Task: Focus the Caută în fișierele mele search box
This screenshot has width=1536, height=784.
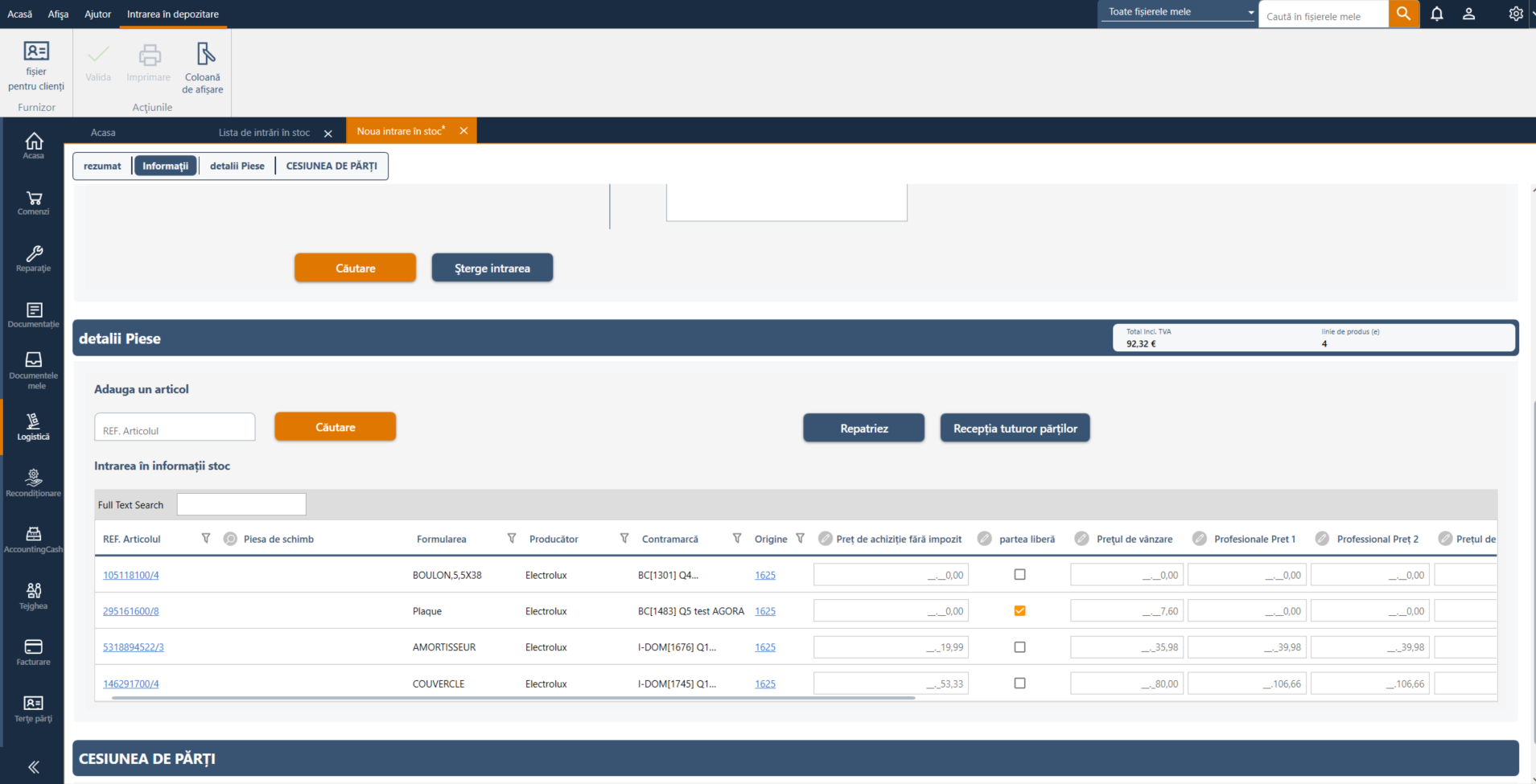Action: (x=1324, y=14)
